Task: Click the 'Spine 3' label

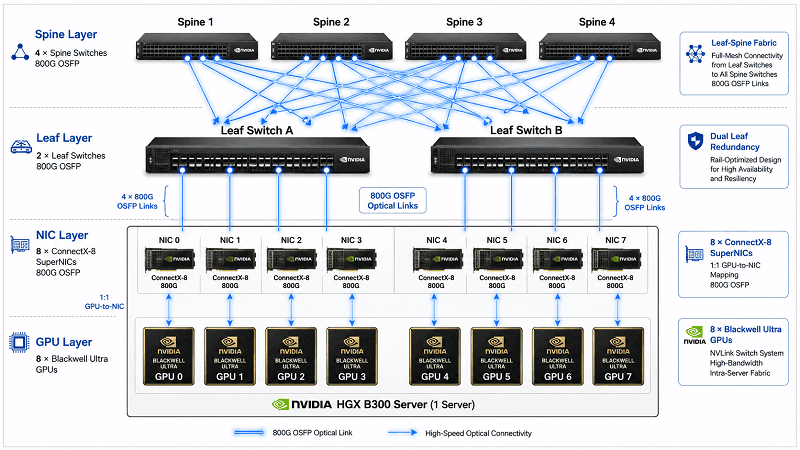Action: (x=464, y=22)
